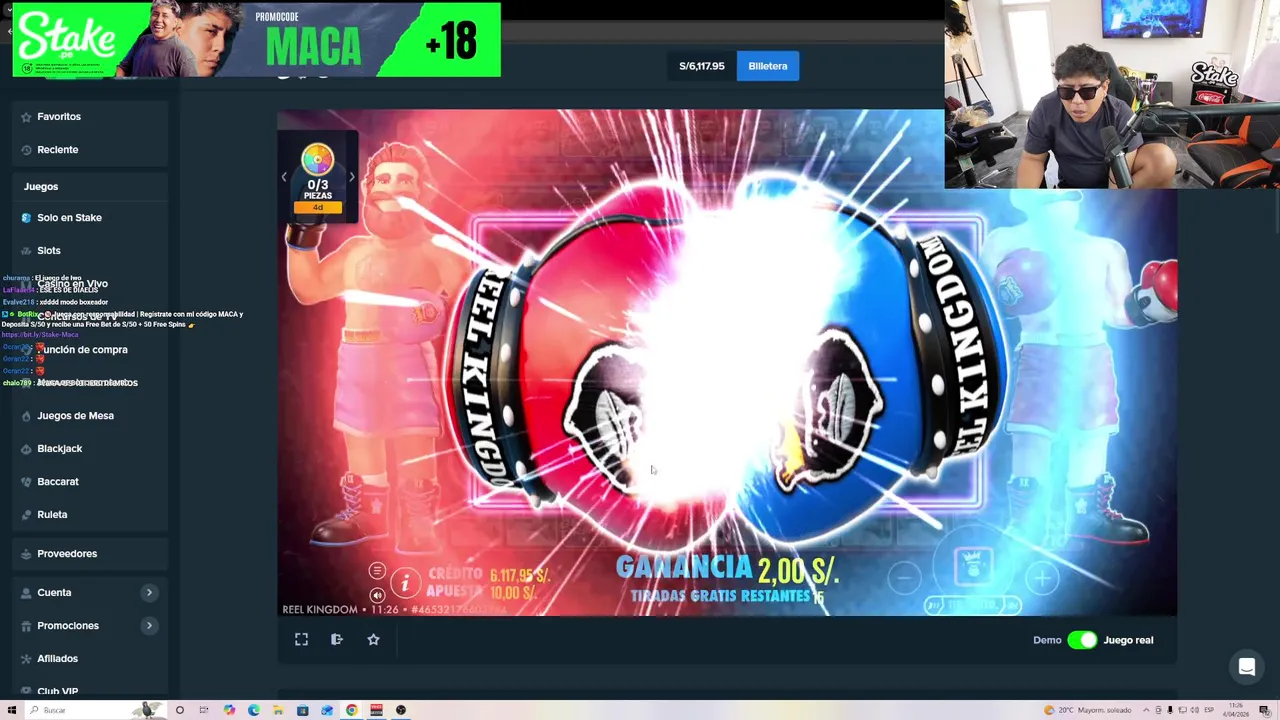Open Reciente in the sidebar

point(57,150)
